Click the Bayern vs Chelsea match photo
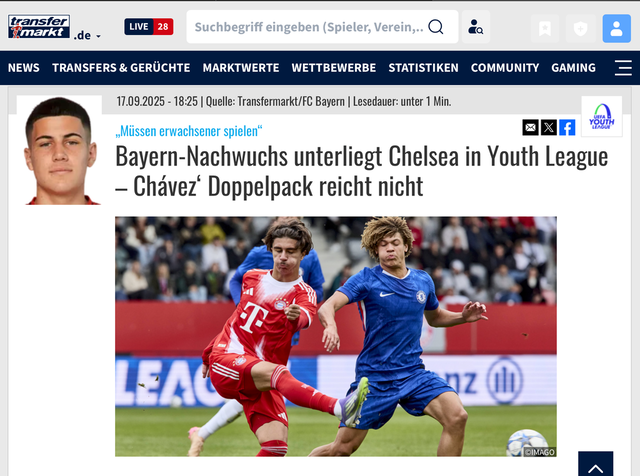Viewport: 640px width, 476px height. point(336,336)
